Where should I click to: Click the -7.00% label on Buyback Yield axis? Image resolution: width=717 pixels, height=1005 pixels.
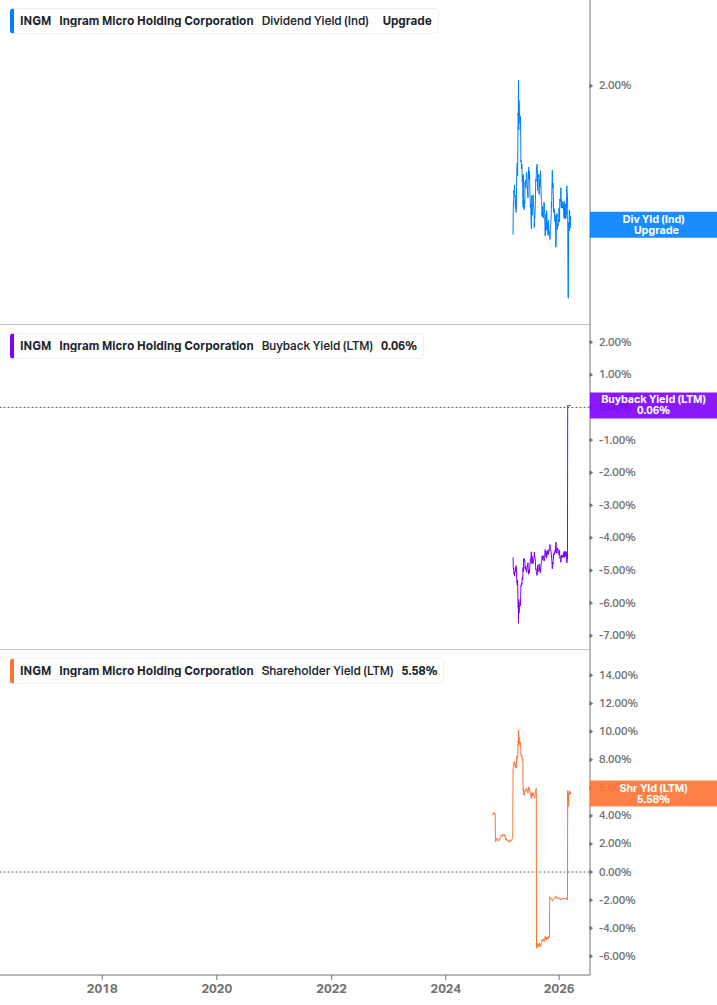(x=616, y=636)
